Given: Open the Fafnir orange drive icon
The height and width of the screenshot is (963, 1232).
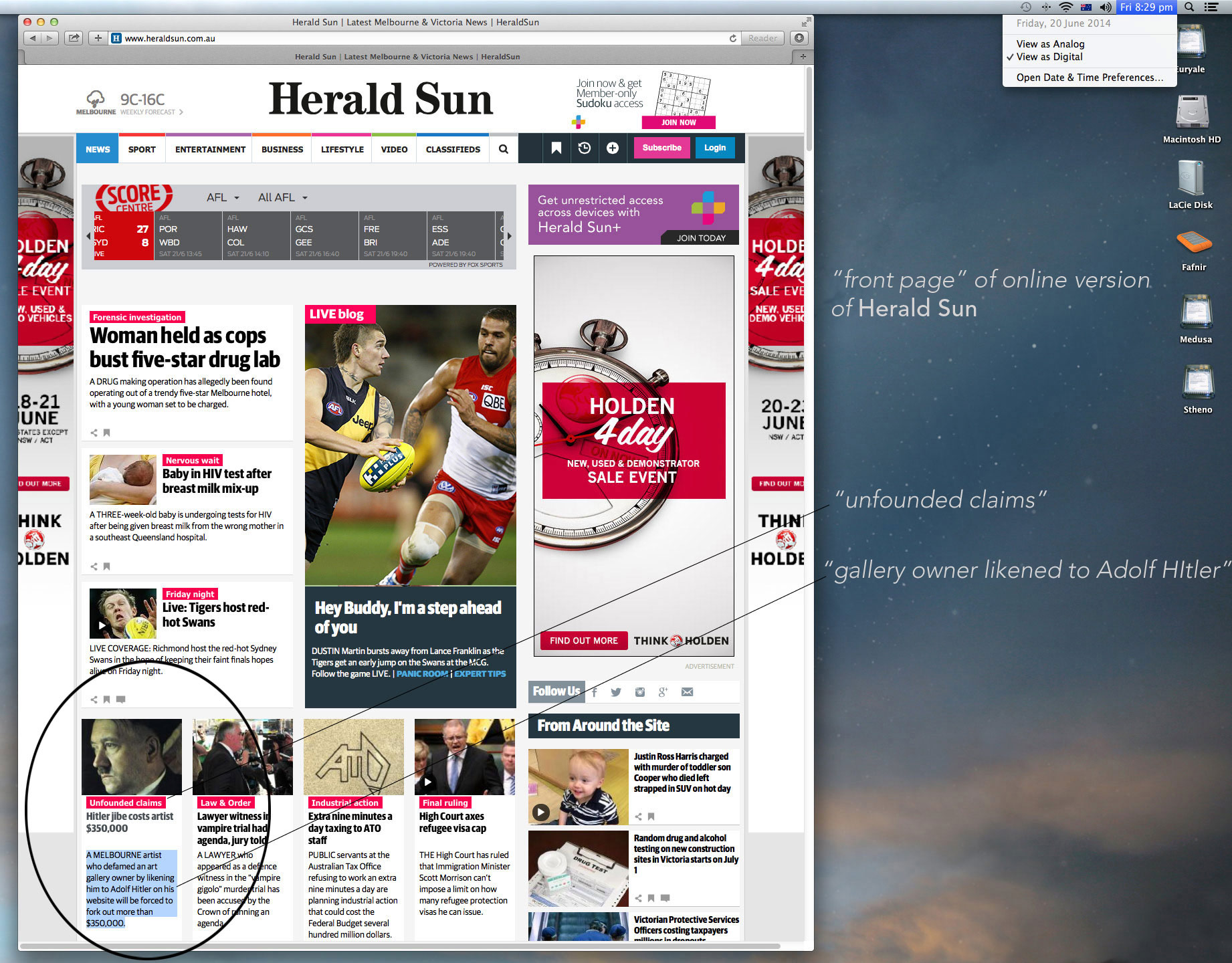Looking at the screenshot, I should point(1194,243).
